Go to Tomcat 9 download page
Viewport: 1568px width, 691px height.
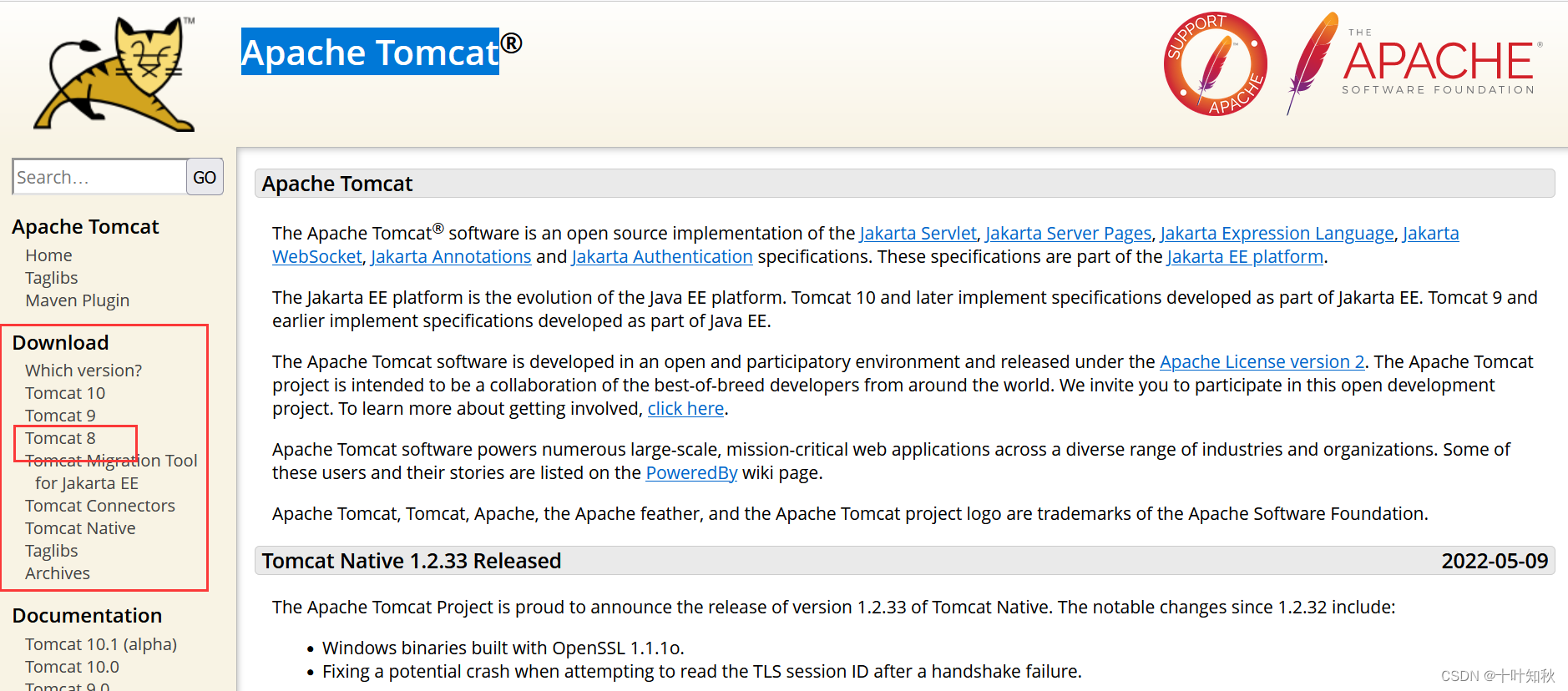(60, 416)
